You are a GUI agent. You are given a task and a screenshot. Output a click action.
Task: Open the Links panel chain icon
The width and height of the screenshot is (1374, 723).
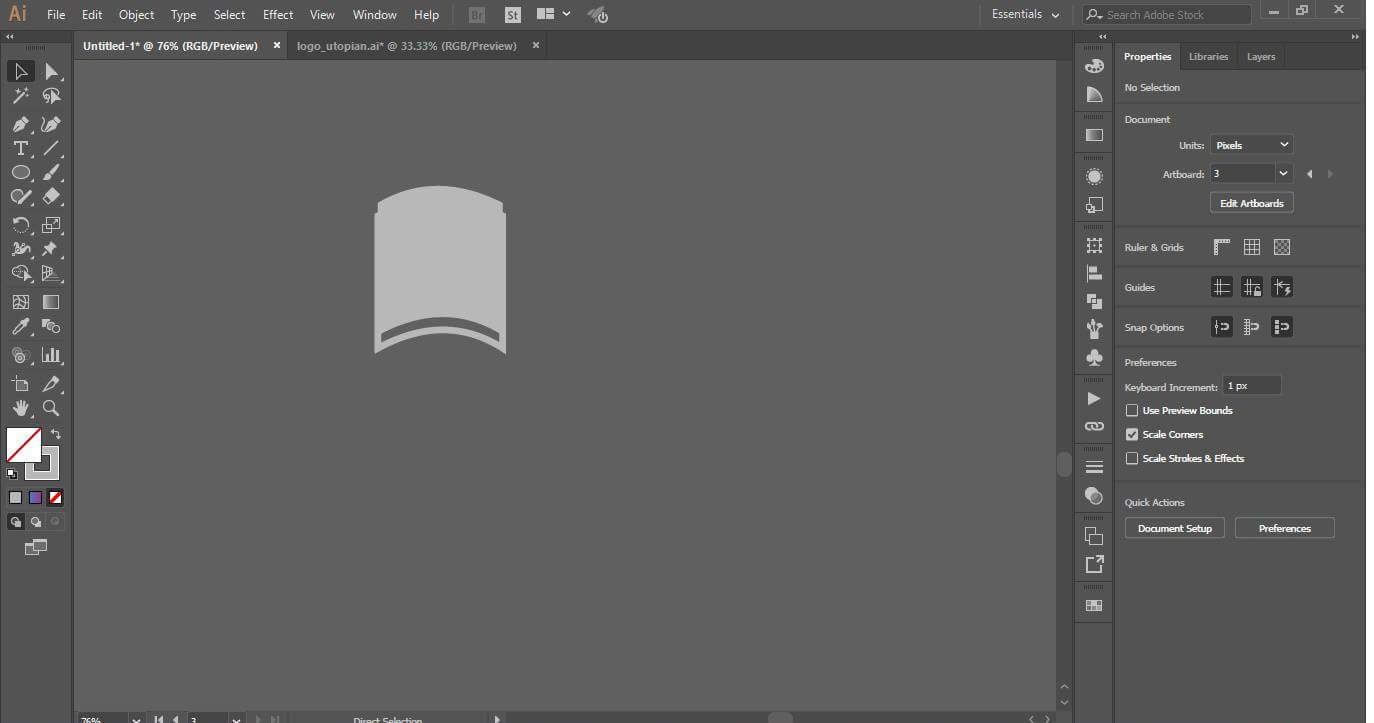pos(1094,426)
